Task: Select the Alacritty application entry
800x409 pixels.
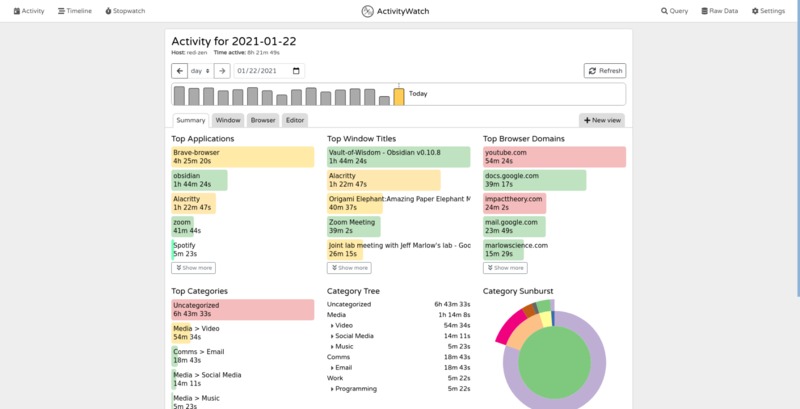Action: tap(193, 203)
